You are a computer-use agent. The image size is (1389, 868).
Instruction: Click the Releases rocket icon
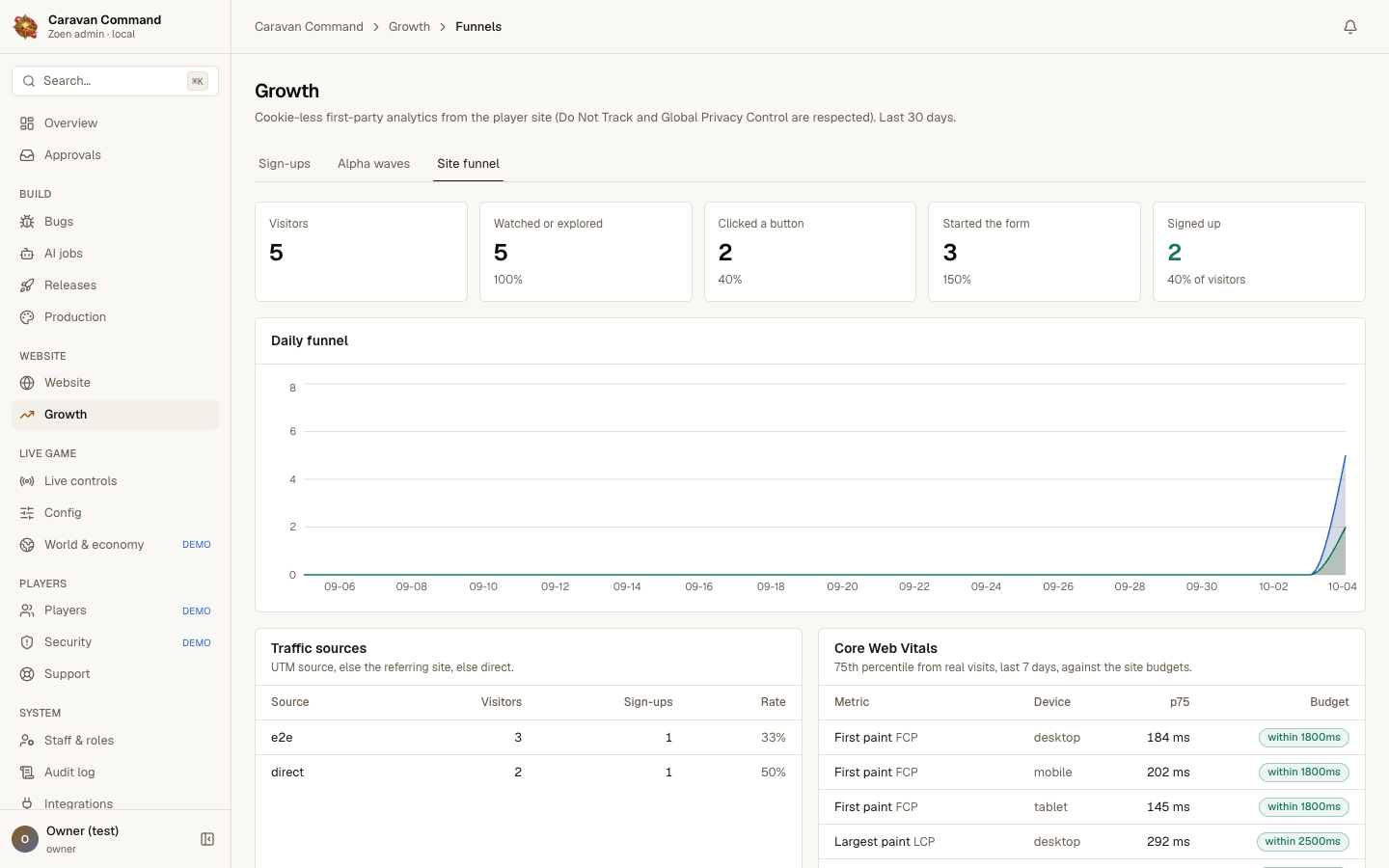(x=27, y=285)
